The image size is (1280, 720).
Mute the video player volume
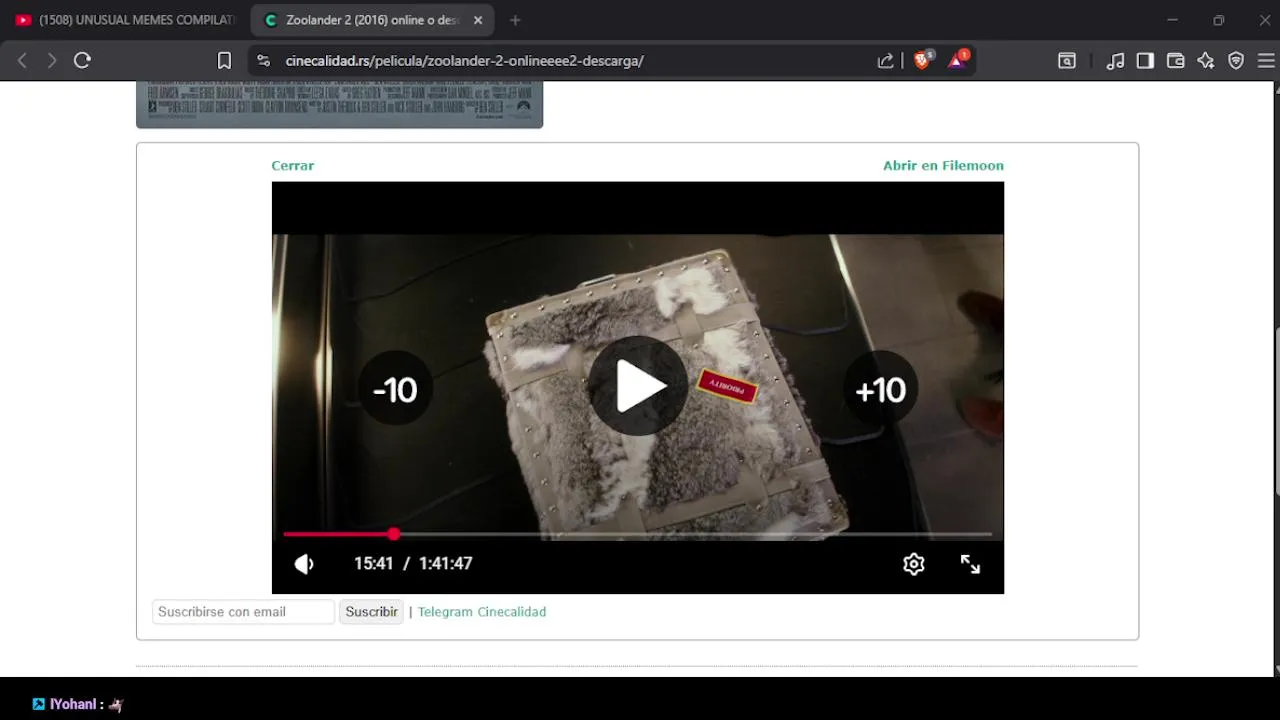(x=304, y=564)
